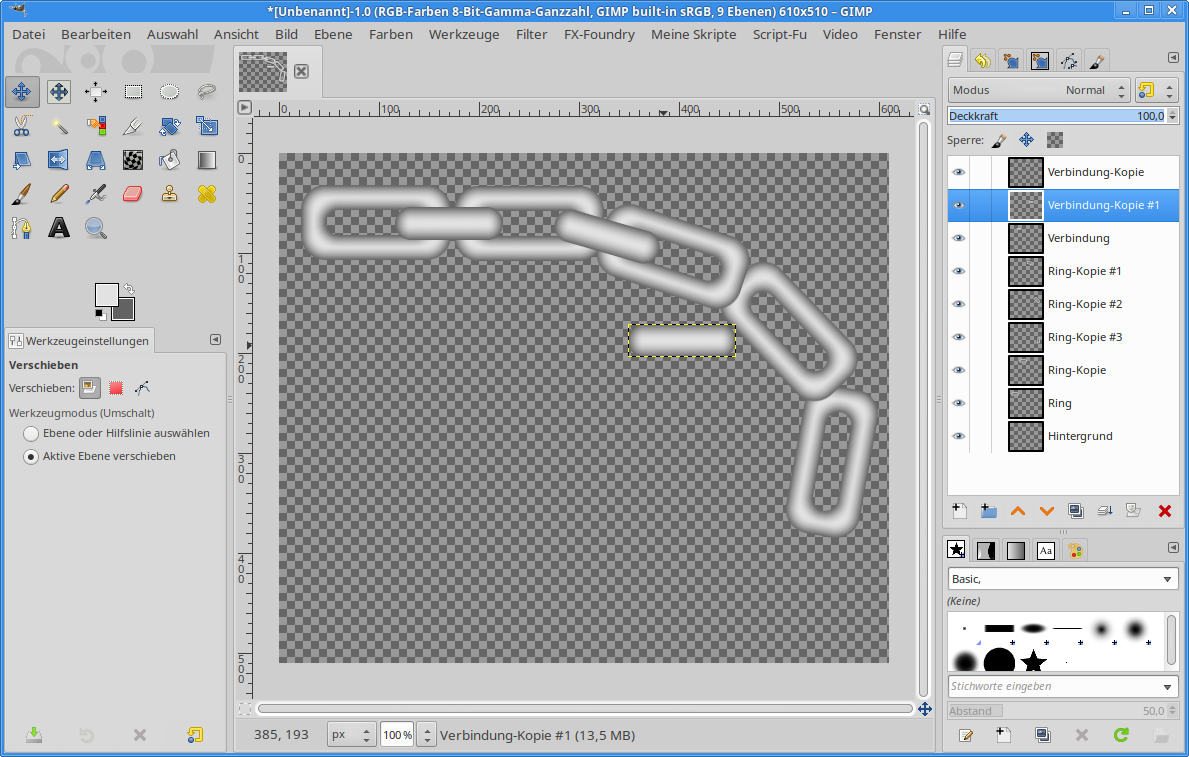1189x757 pixels.
Task: Select the Scissors selection tool
Action: pos(22,126)
